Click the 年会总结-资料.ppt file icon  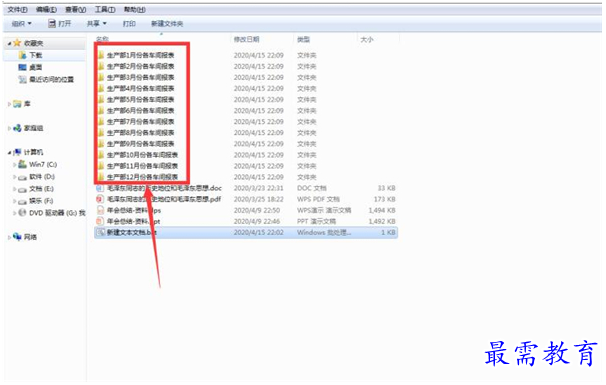pos(100,221)
